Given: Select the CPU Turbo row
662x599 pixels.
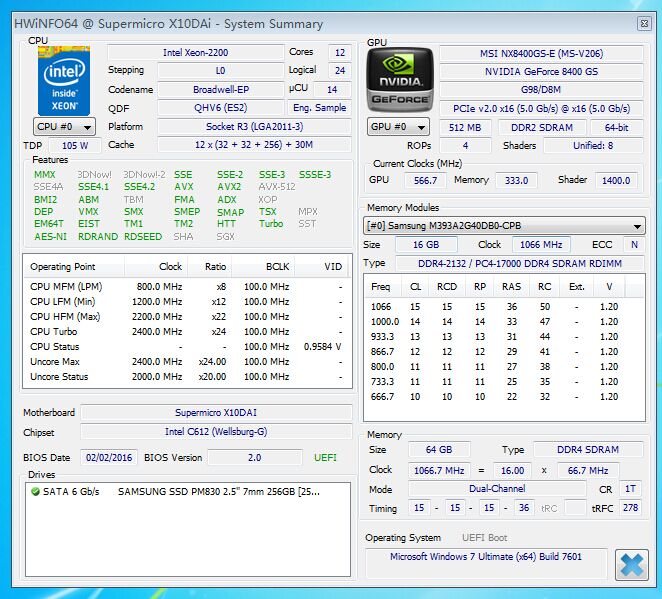Looking at the screenshot, I should (x=187, y=332).
